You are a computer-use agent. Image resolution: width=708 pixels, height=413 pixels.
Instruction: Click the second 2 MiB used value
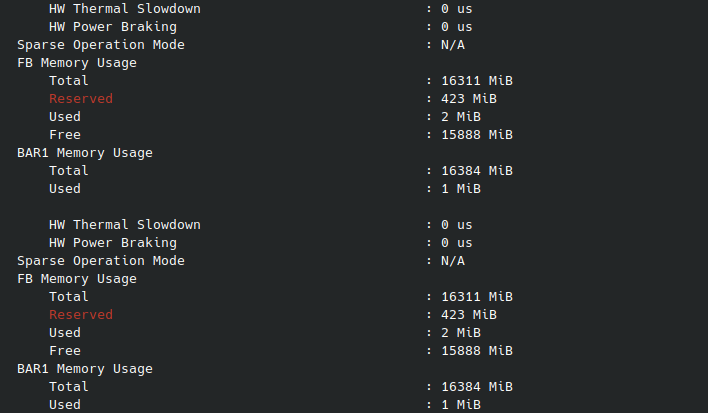pos(461,333)
